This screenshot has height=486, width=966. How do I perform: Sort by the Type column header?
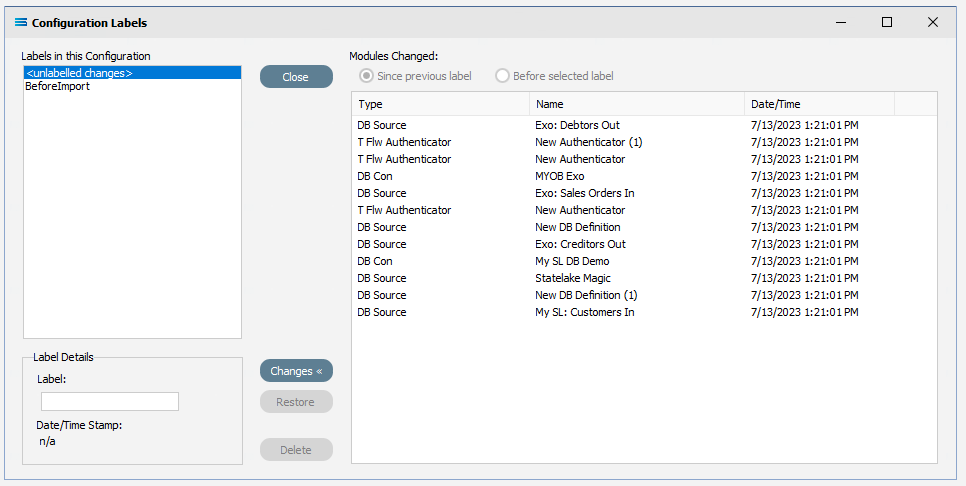pyautogui.click(x=440, y=104)
